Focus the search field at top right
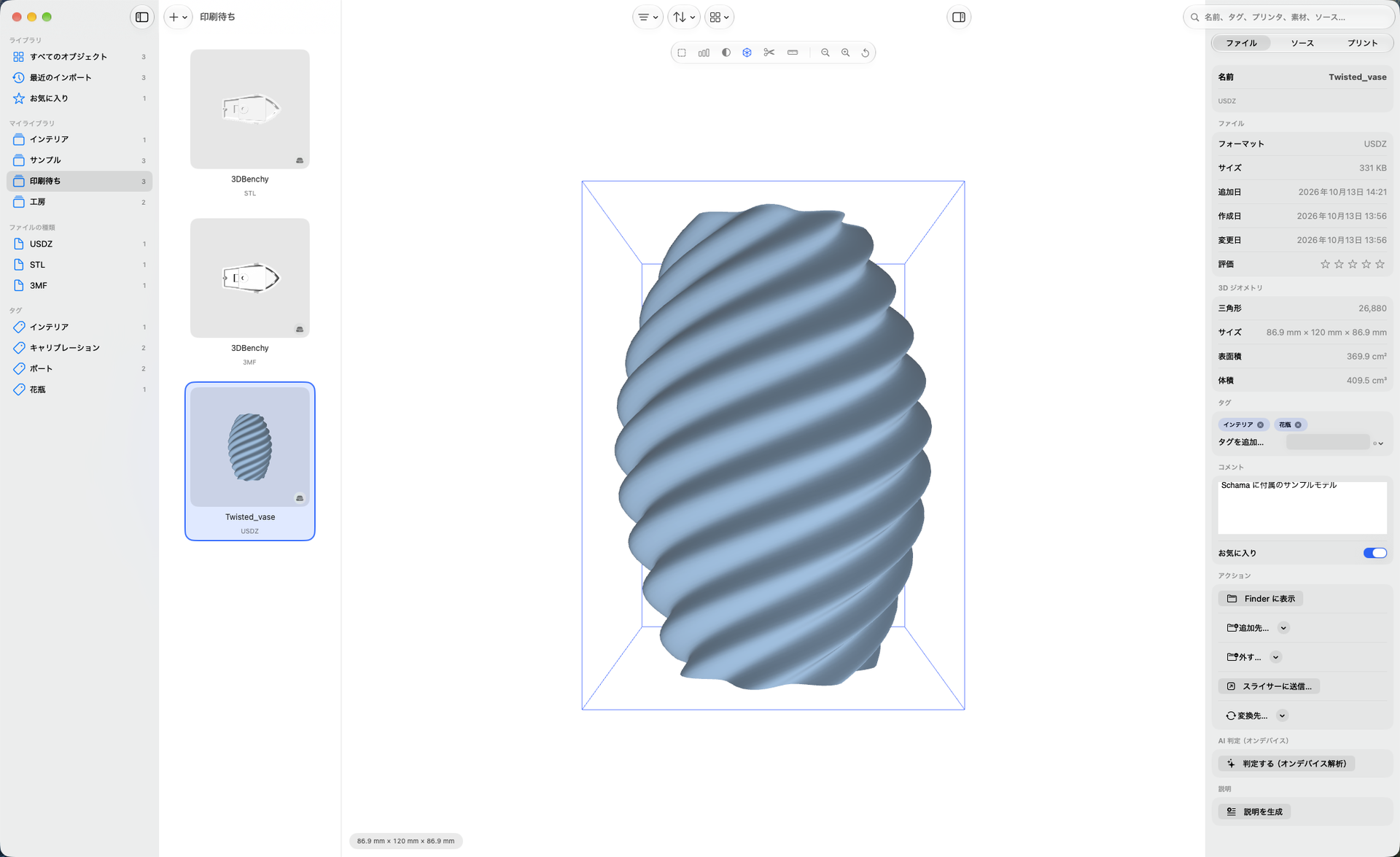The height and width of the screenshot is (857, 1400). tap(1291, 17)
